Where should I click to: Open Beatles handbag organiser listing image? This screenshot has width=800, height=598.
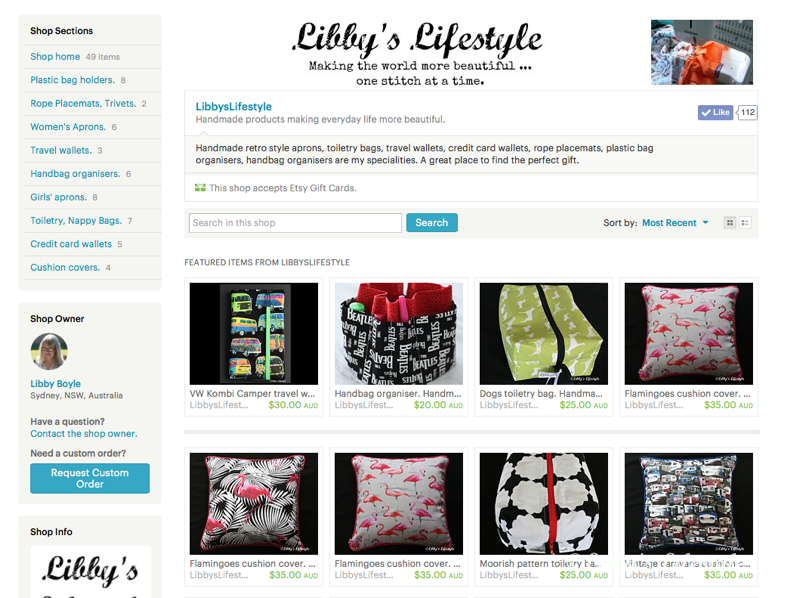[x=398, y=334]
